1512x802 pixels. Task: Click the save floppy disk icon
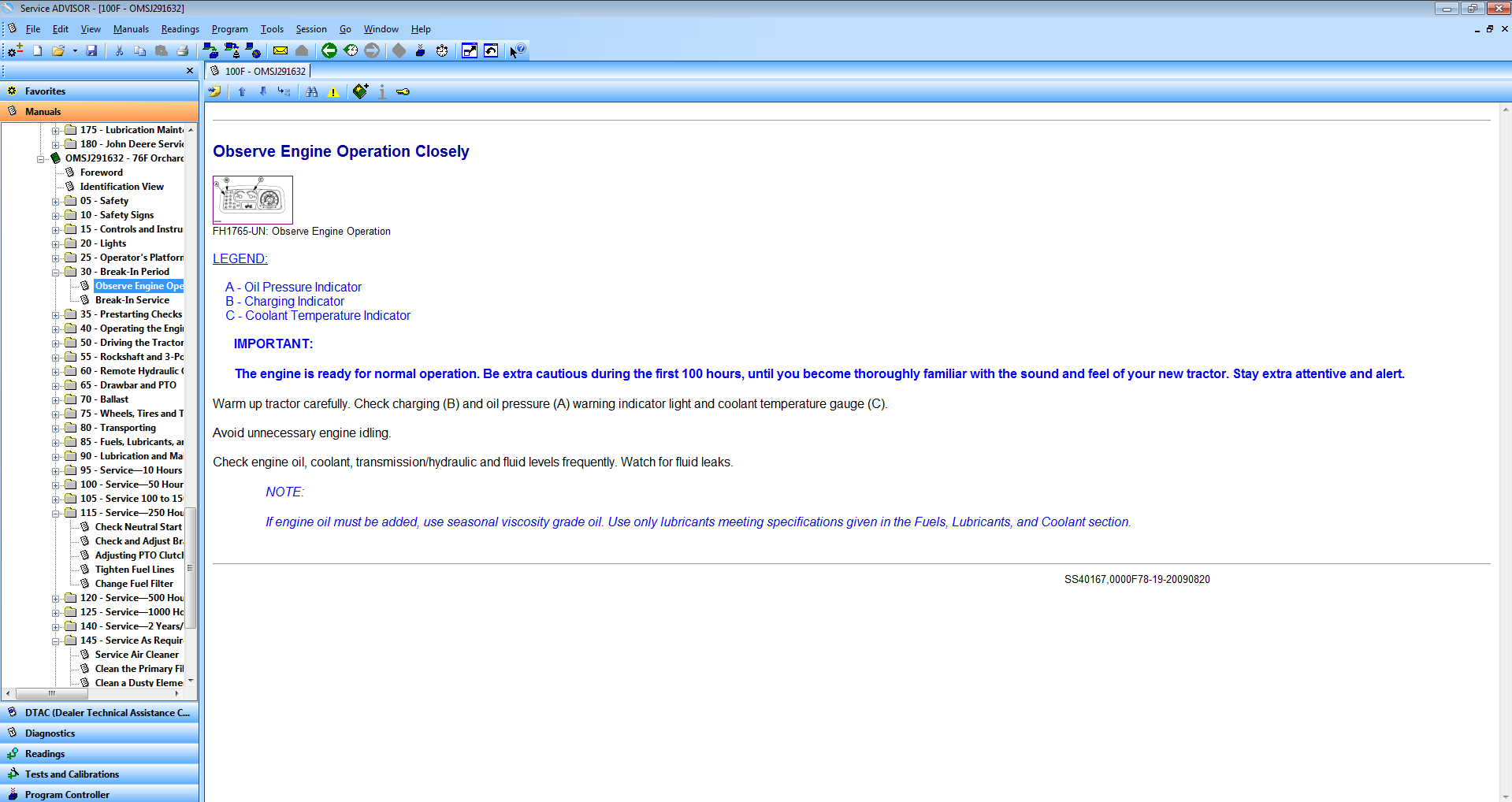tap(91, 50)
